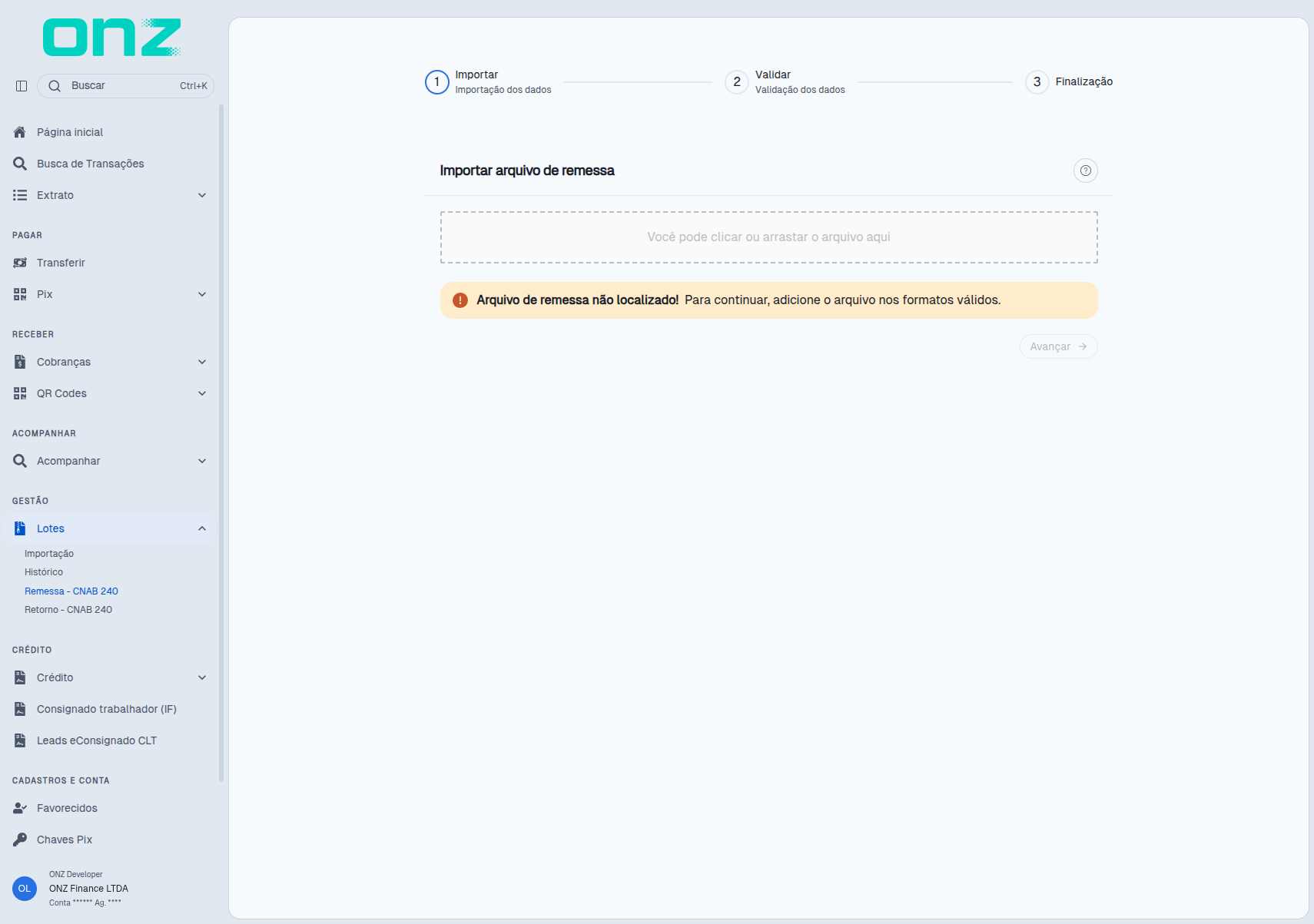Select Remessa - CNAB 240 submenu

(71, 591)
